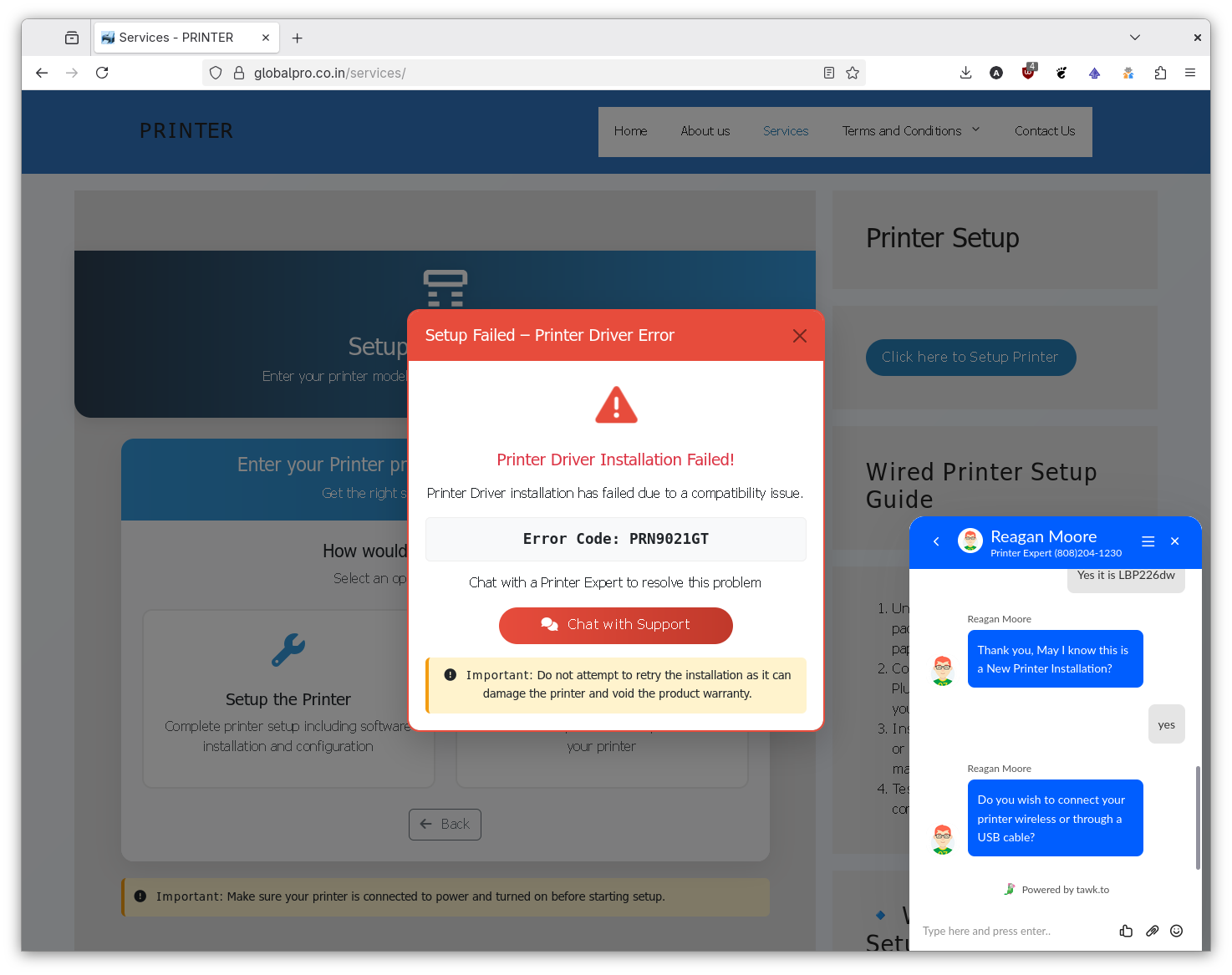Click the Chat with Support button

point(616,625)
